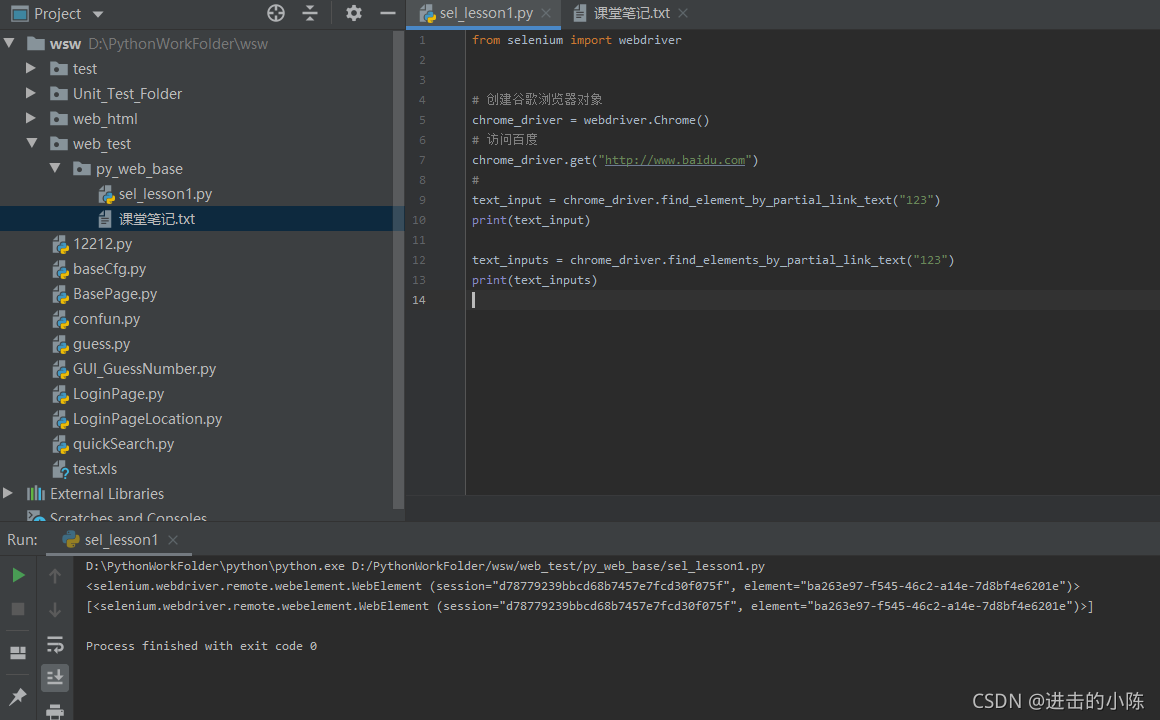Close the 课堂笔记.txt editor tab
Image resolution: width=1160 pixels, height=720 pixels.
click(x=683, y=13)
